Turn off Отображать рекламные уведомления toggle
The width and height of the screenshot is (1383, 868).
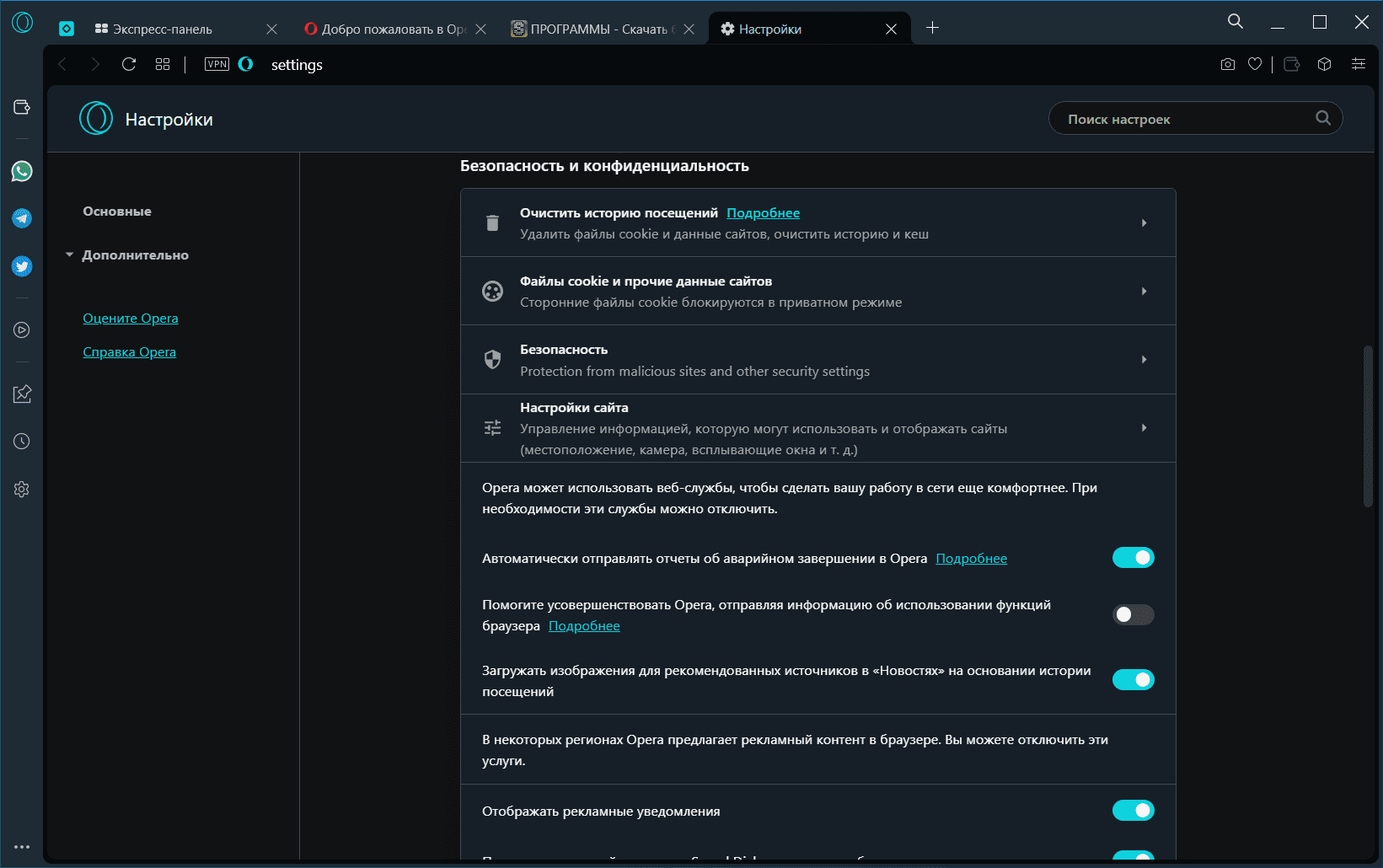[x=1134, y=811]
